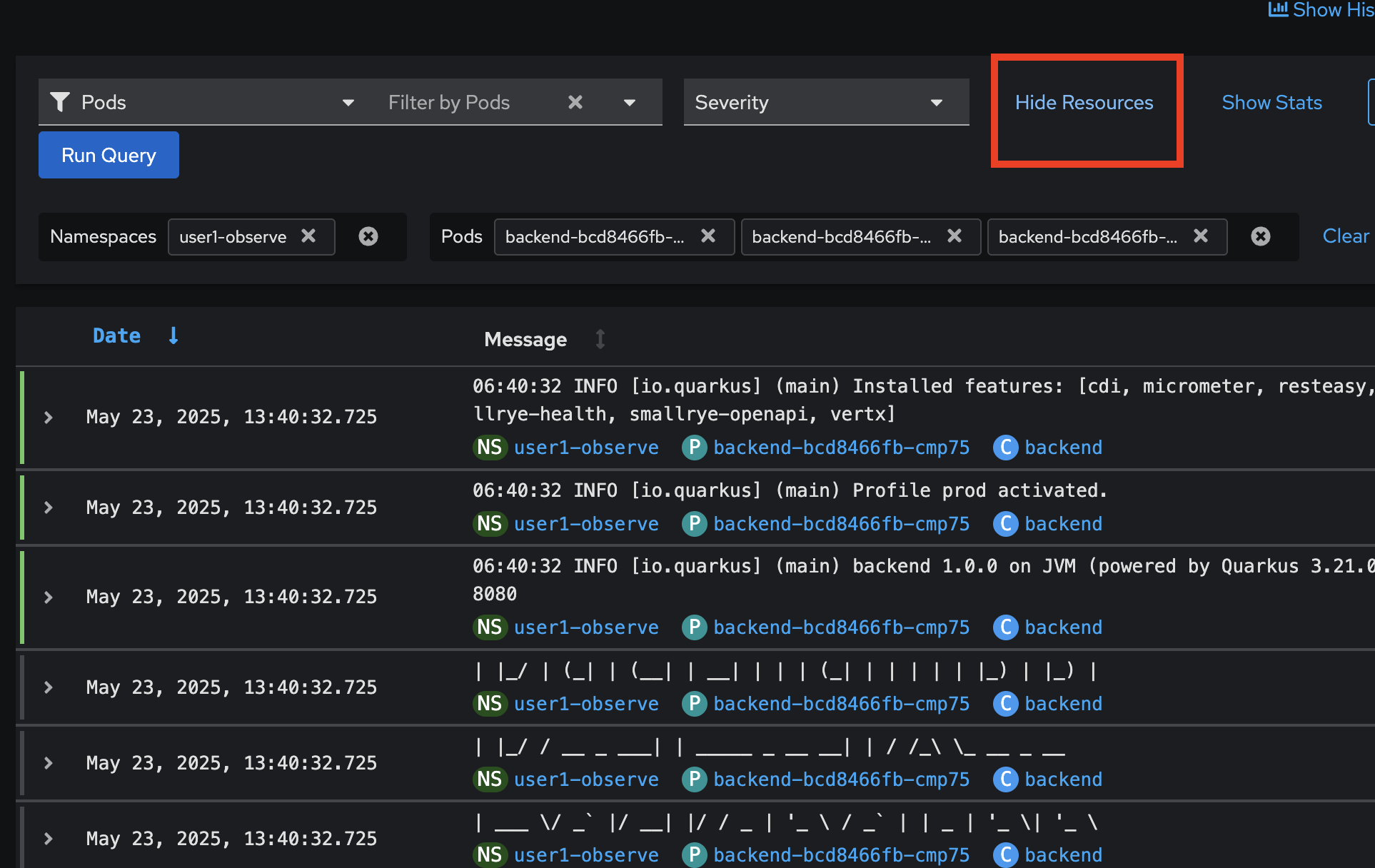The height and width of the screenshot is (868, 1375).
Task: Open backend container in Profile prod row
Action: tap(1063, 524)
